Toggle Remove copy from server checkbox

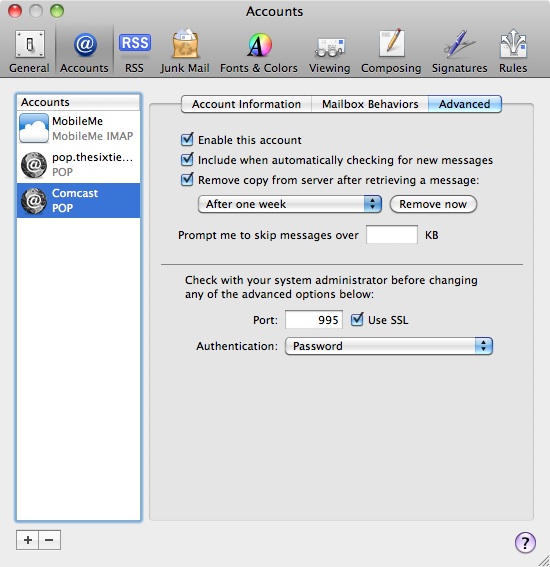[187, 179]
